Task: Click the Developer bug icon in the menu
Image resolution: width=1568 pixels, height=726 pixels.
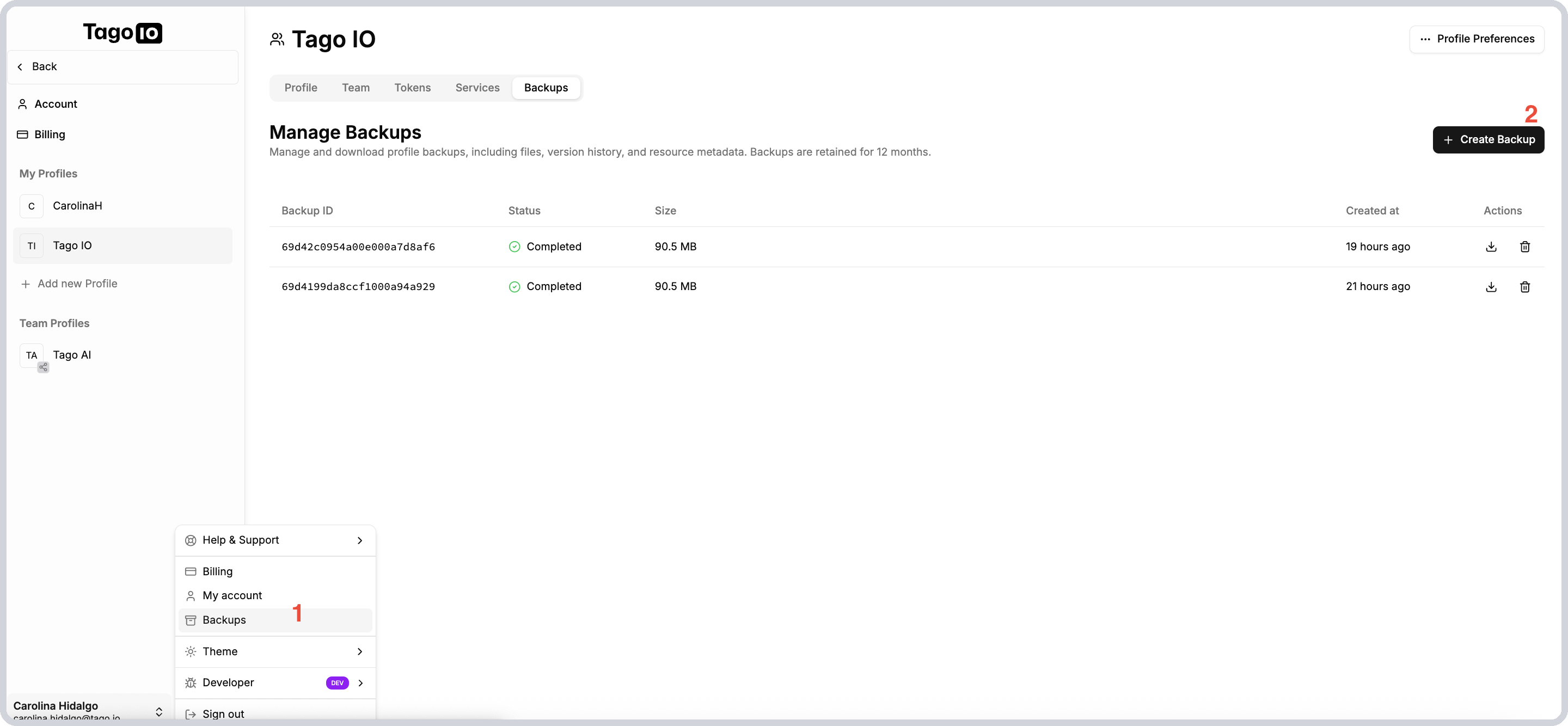Action: [x=190, y=682]
